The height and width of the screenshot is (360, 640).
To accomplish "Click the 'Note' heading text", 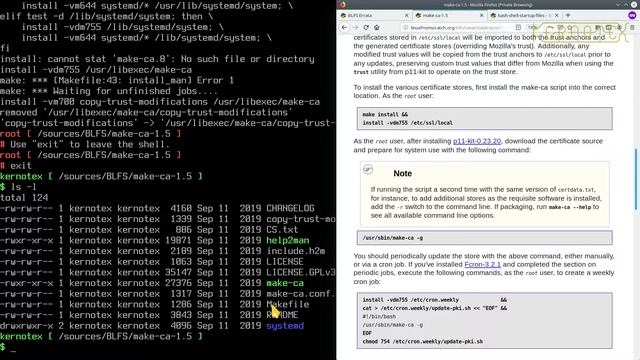I will pyautogui.click(x=402, y=173).
